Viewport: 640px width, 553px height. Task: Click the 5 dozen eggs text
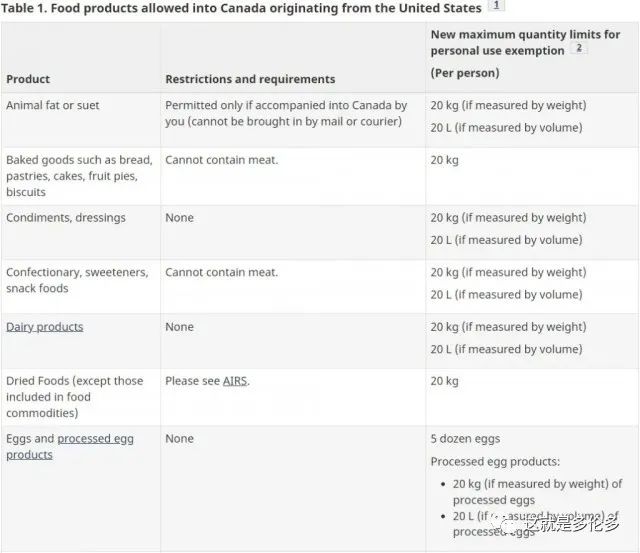465,439
